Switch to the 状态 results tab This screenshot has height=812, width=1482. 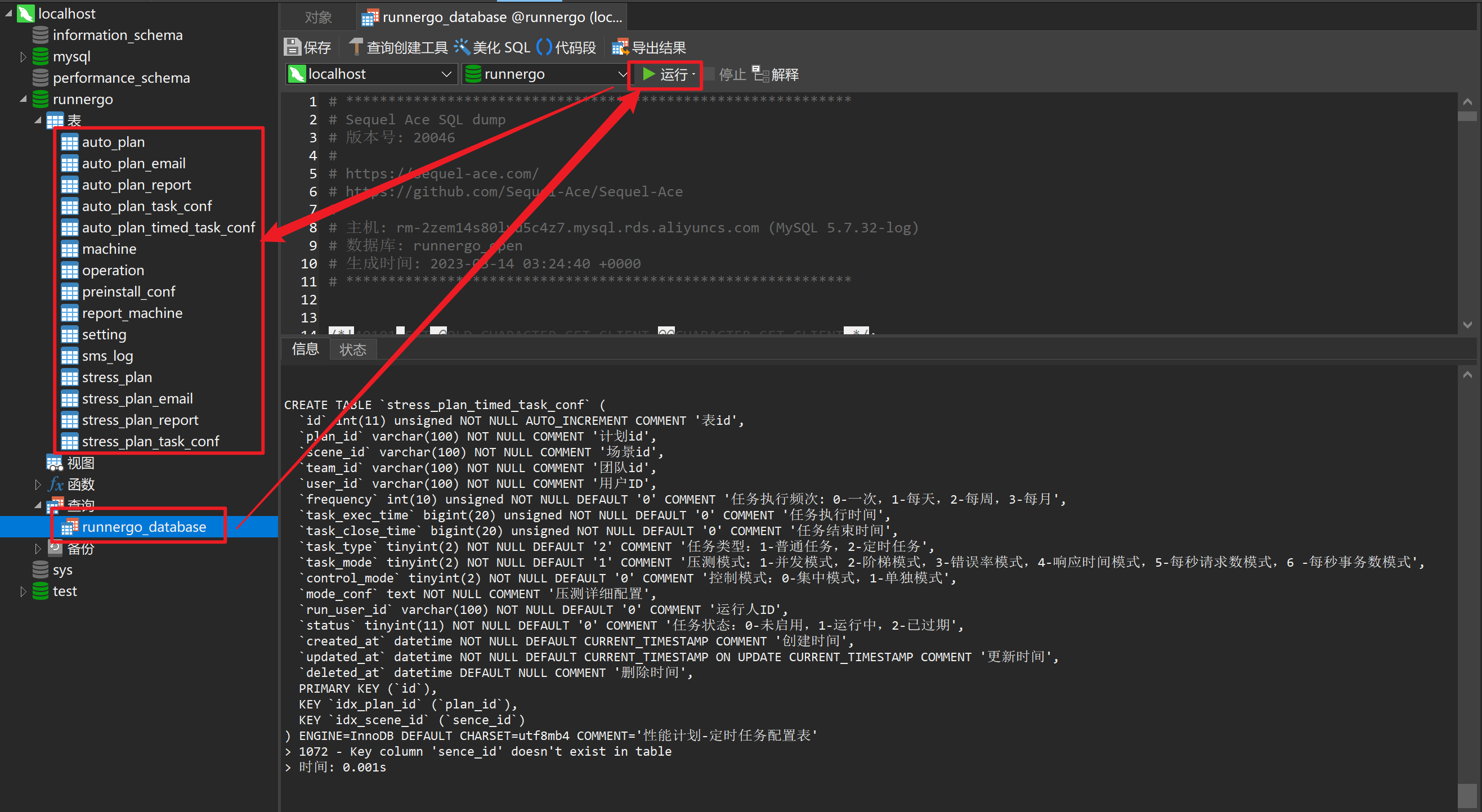tap(353, 349)
